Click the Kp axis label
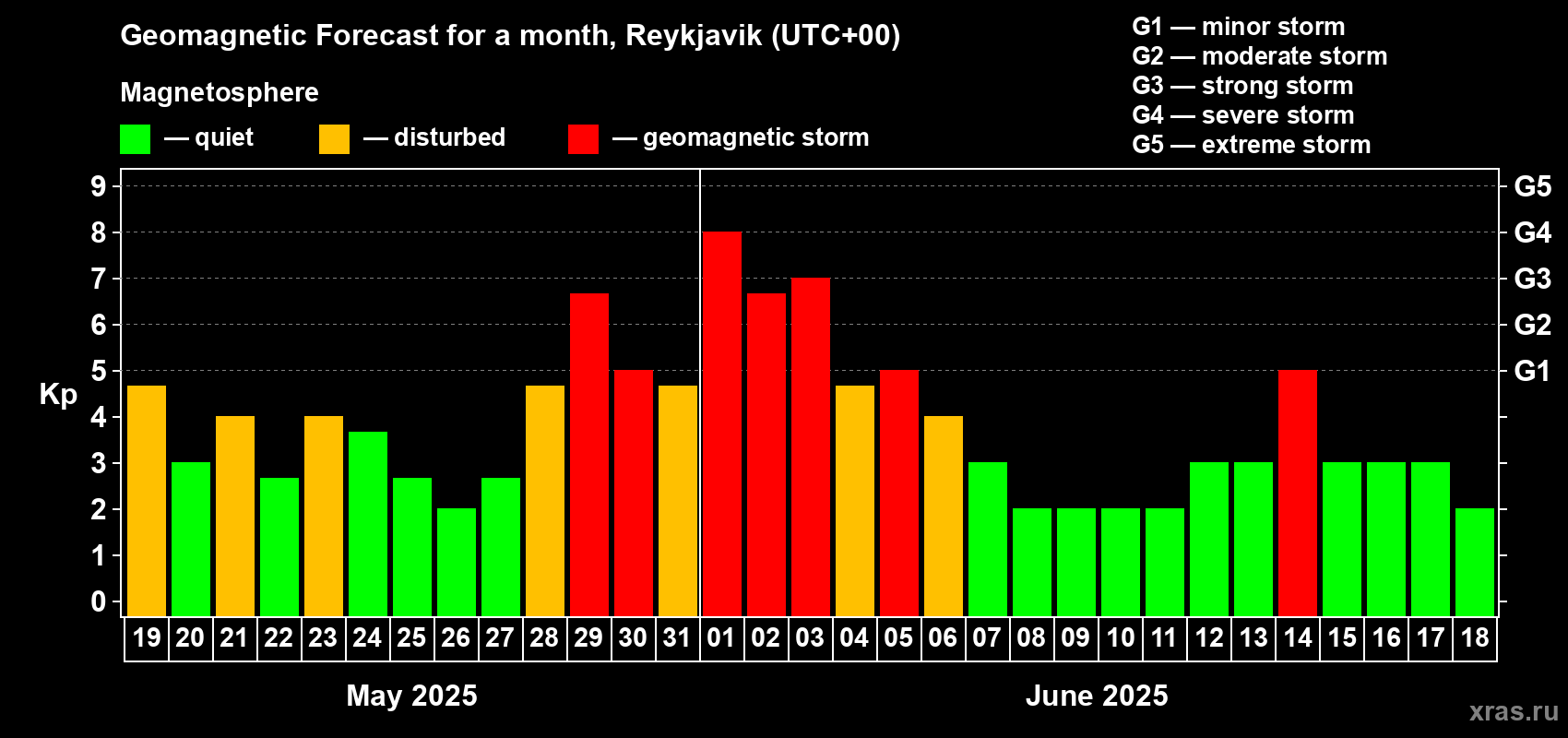Viewport: 1568px width, 738px height. [58, 395]
